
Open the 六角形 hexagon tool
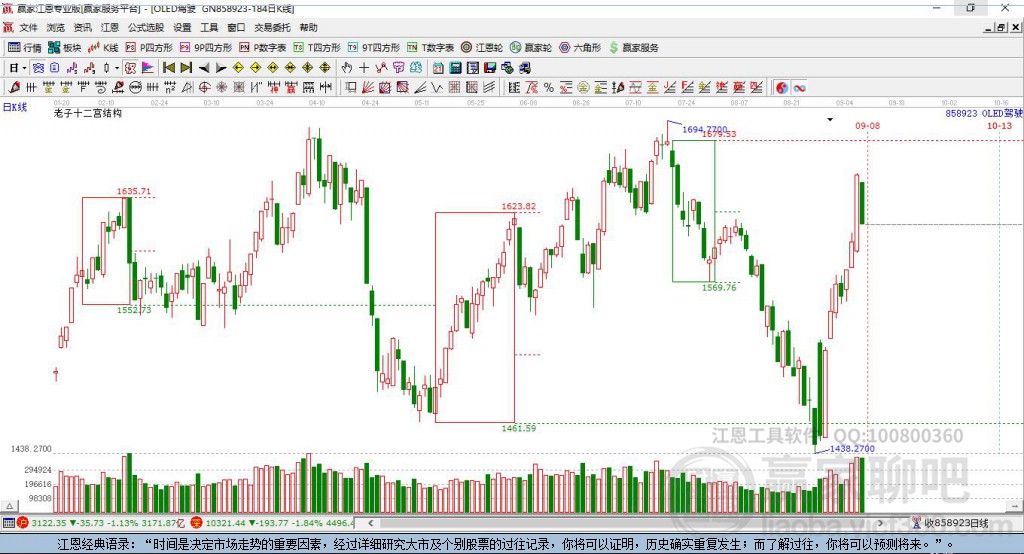tap(580, 48)
